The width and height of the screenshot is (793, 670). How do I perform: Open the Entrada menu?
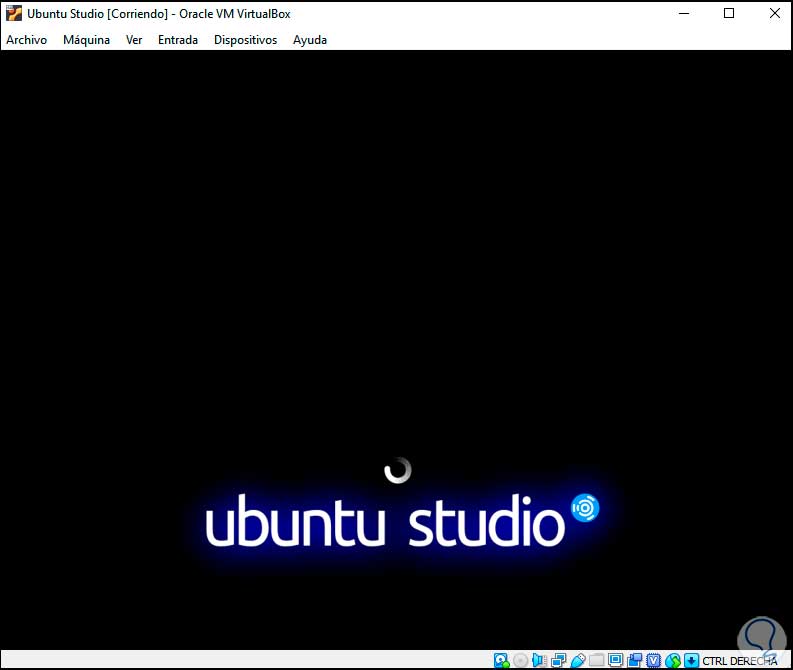click(178, 40)
